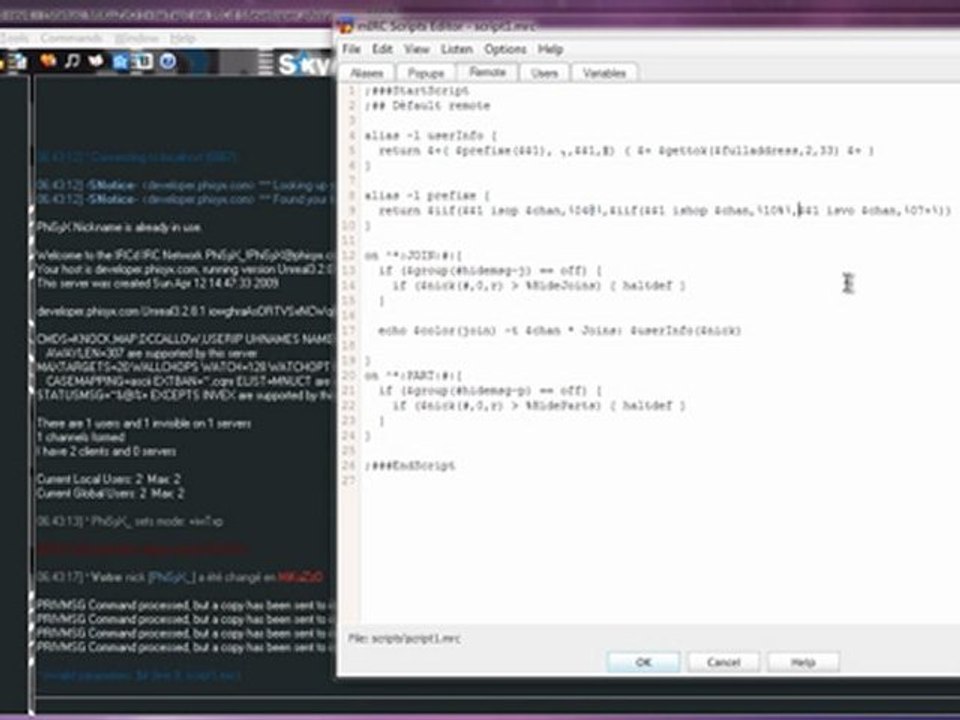Open the Listen menu in Scripts Editor
Screen dimensions: 960x720
(457, 49)
